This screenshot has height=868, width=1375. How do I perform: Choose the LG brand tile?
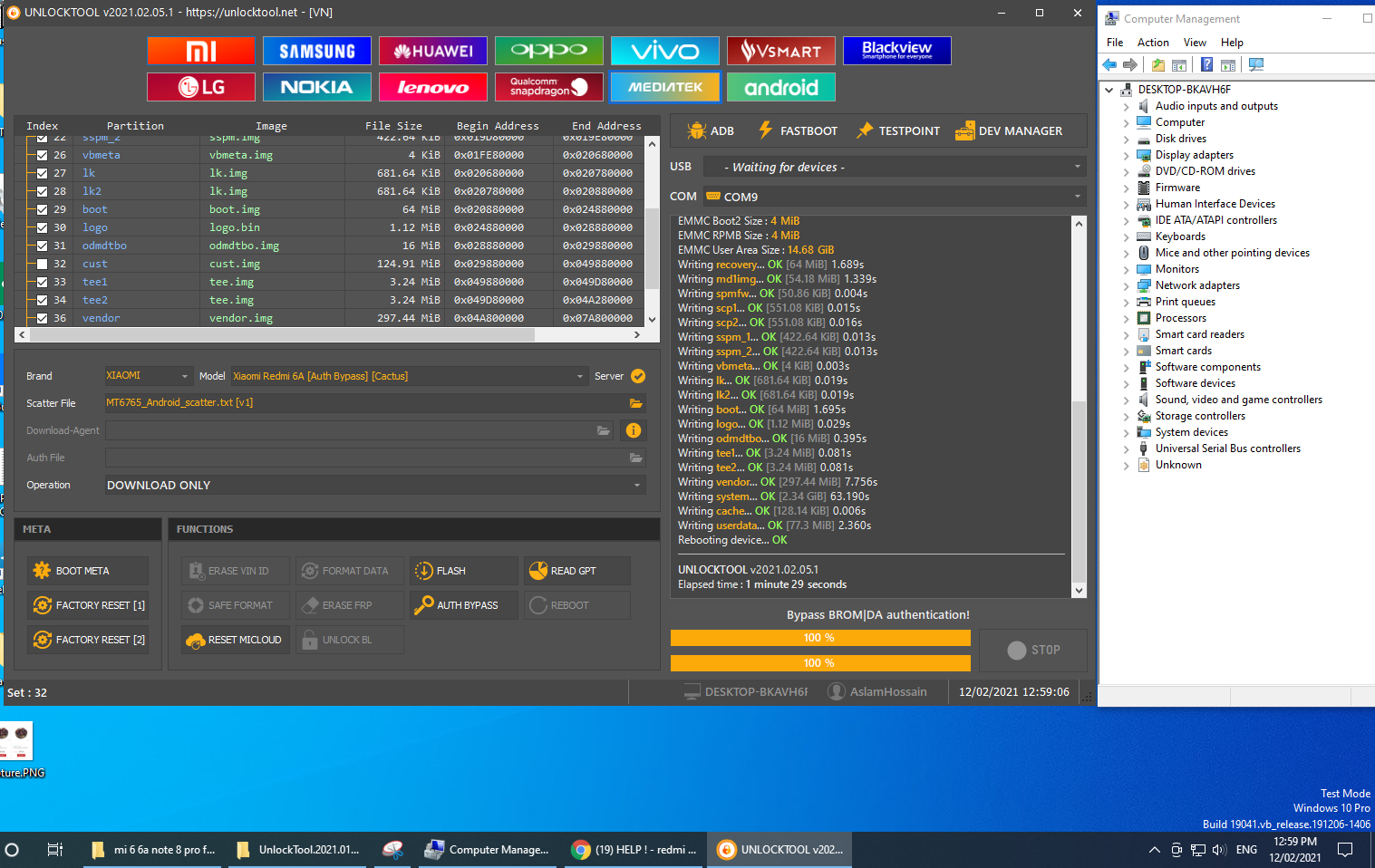point(201,87)
